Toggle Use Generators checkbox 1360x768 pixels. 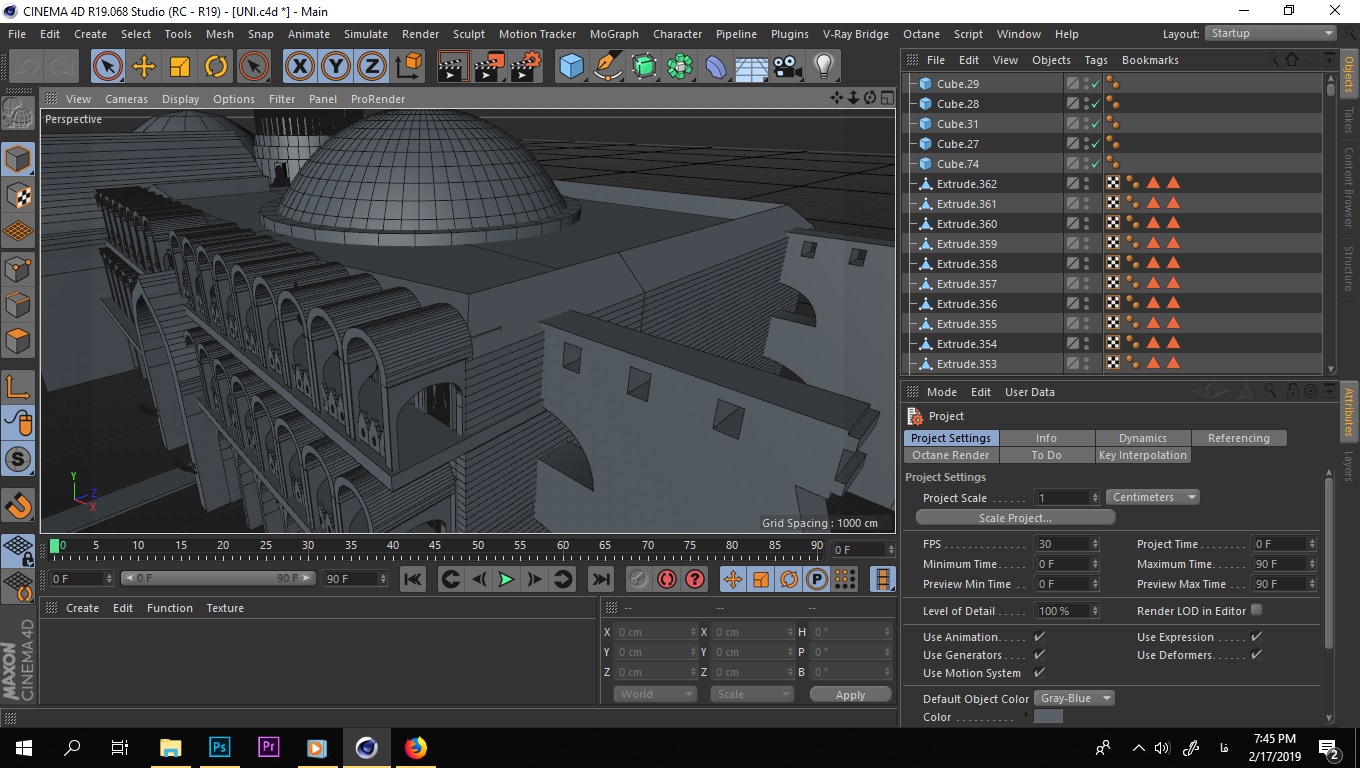[1039, 655]
